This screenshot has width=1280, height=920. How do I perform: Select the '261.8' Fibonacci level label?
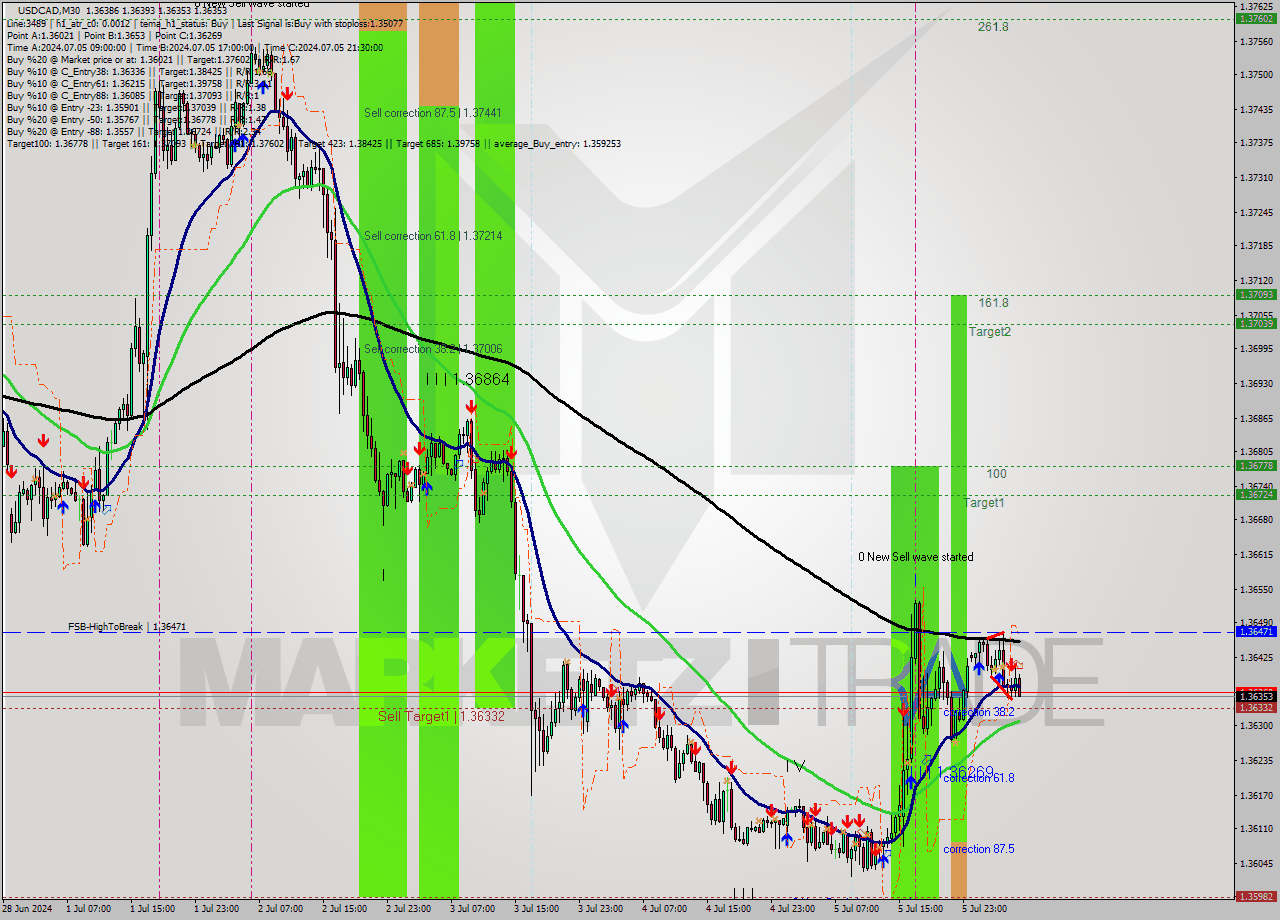coord(993,27)
